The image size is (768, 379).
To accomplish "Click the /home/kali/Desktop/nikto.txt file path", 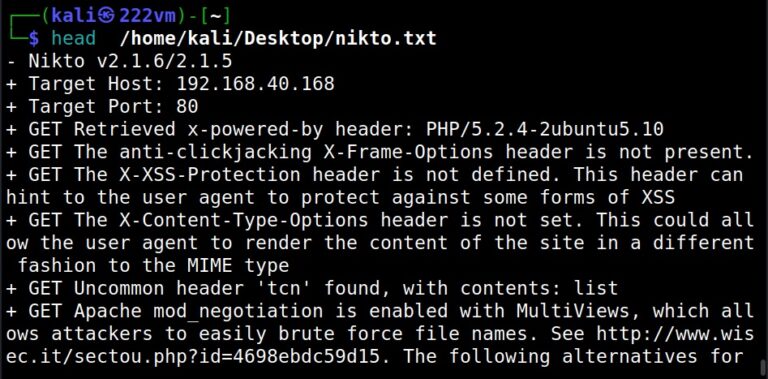I will coord(278,38).
